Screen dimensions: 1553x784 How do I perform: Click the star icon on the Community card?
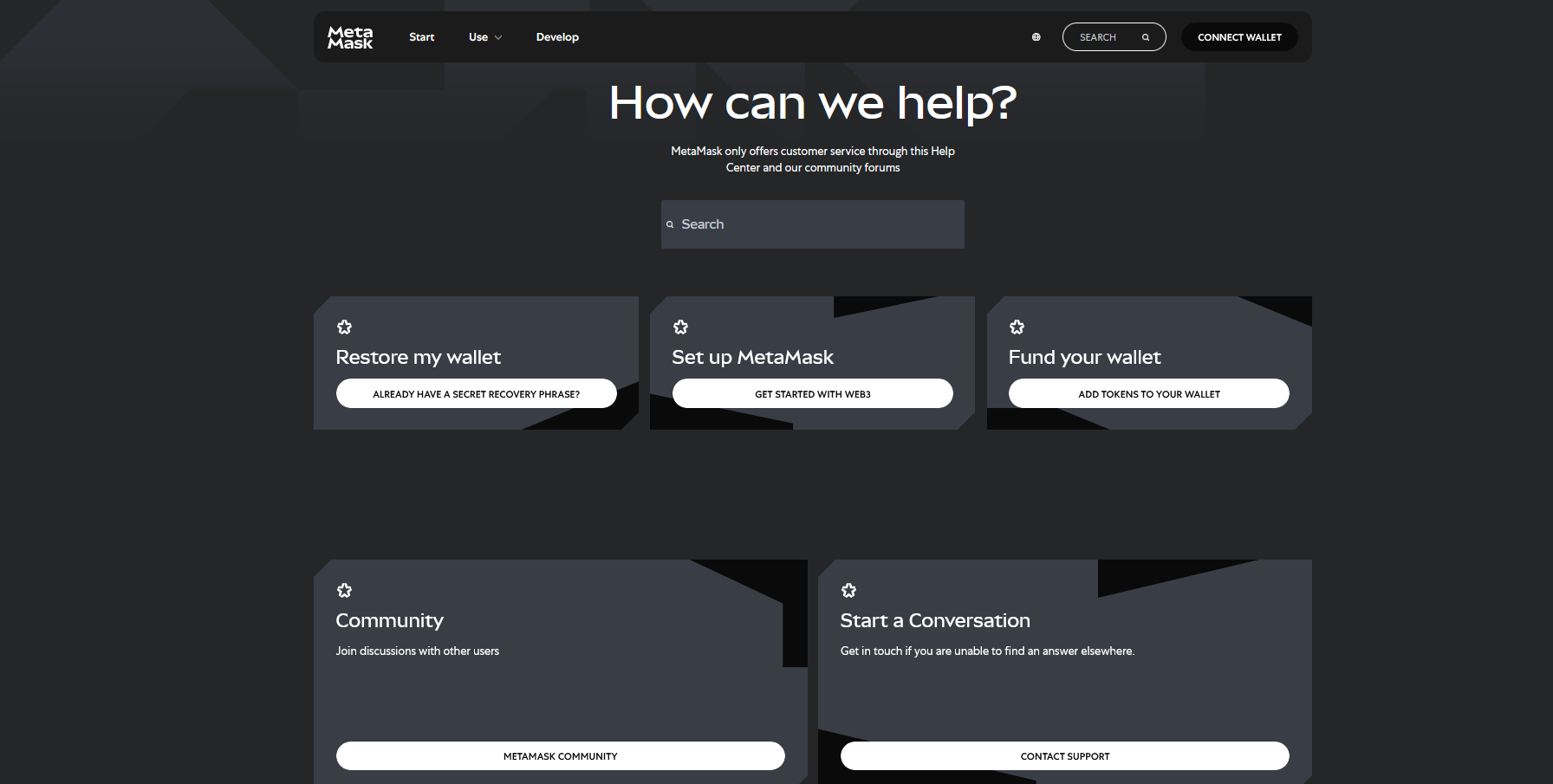tap(344, 590)
